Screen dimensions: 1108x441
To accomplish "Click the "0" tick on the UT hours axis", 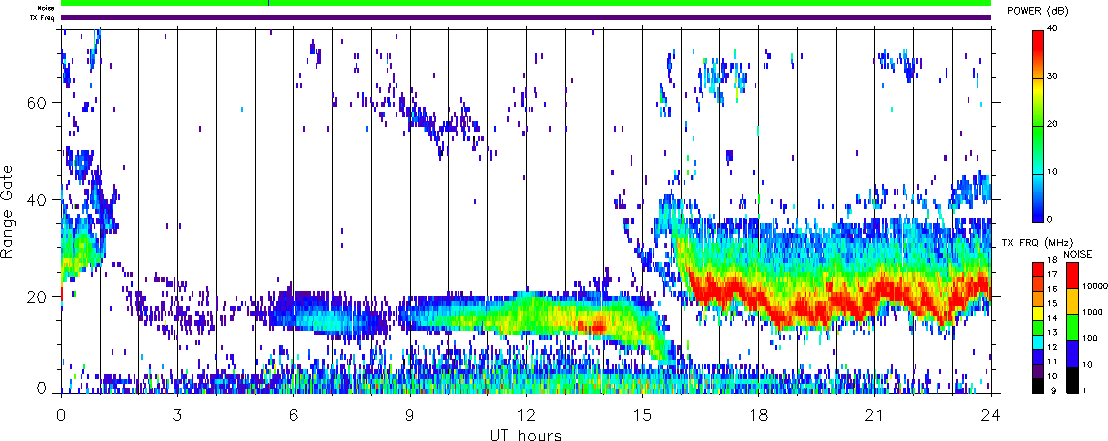I will coord(61,413).
